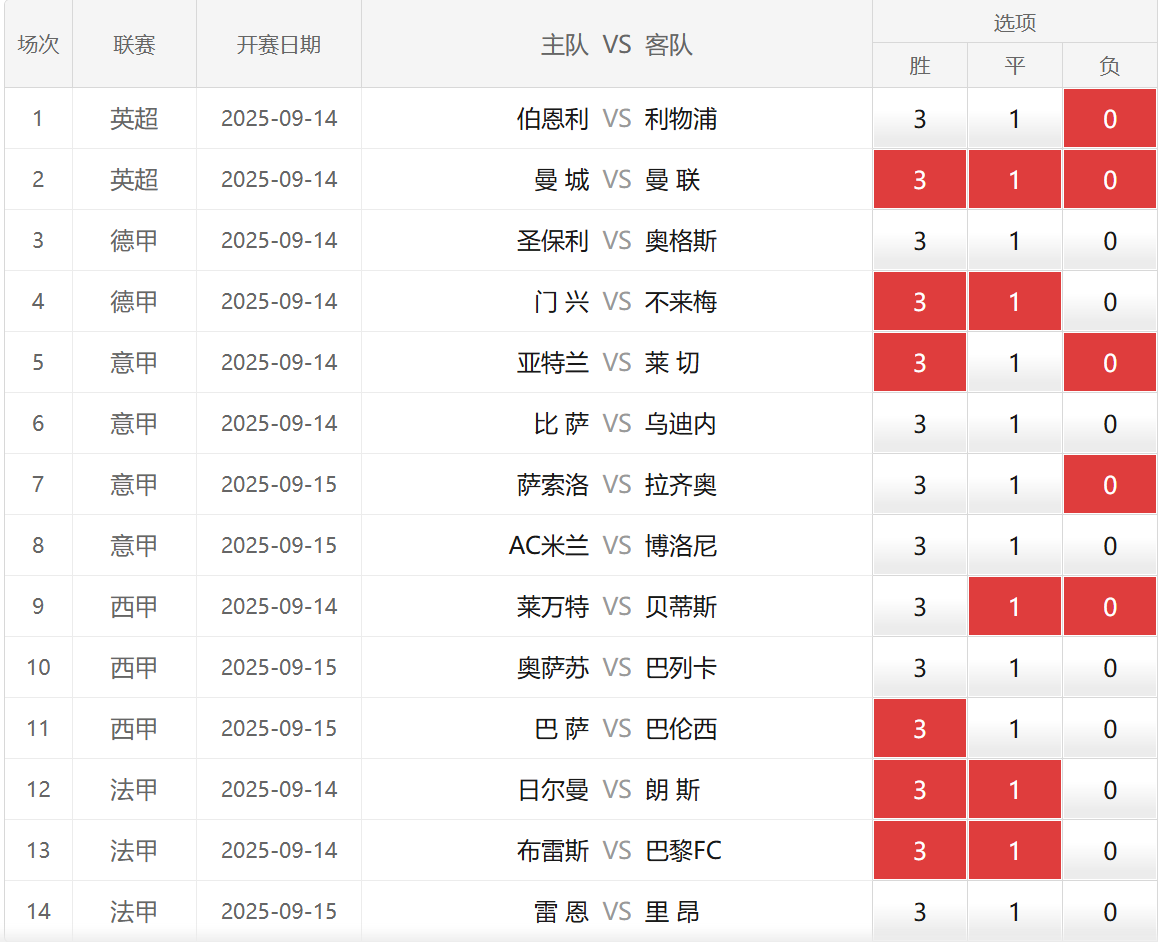This screenshot has height=942, width=1158.
Task: Deselect win (3) for 亚特兰 vs 莱切
Action: (919, 362)
